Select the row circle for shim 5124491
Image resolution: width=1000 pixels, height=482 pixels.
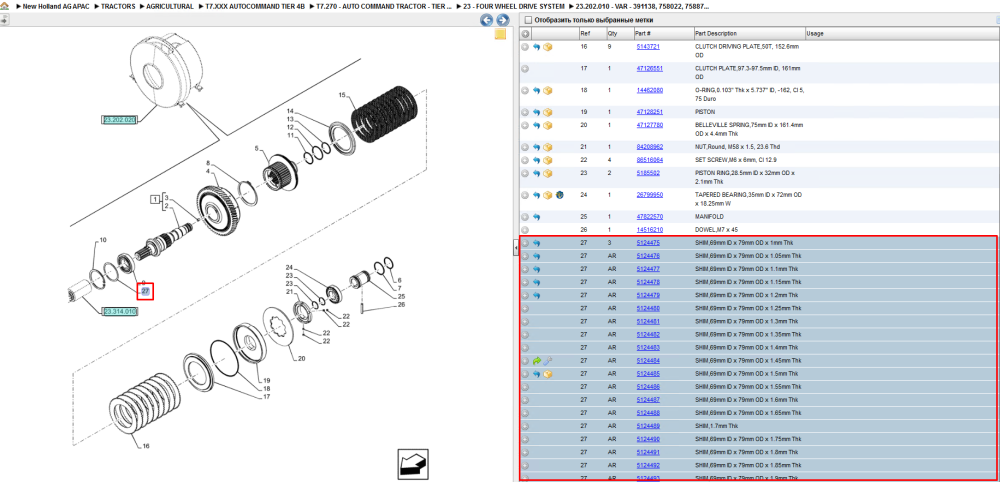[526, 453]
